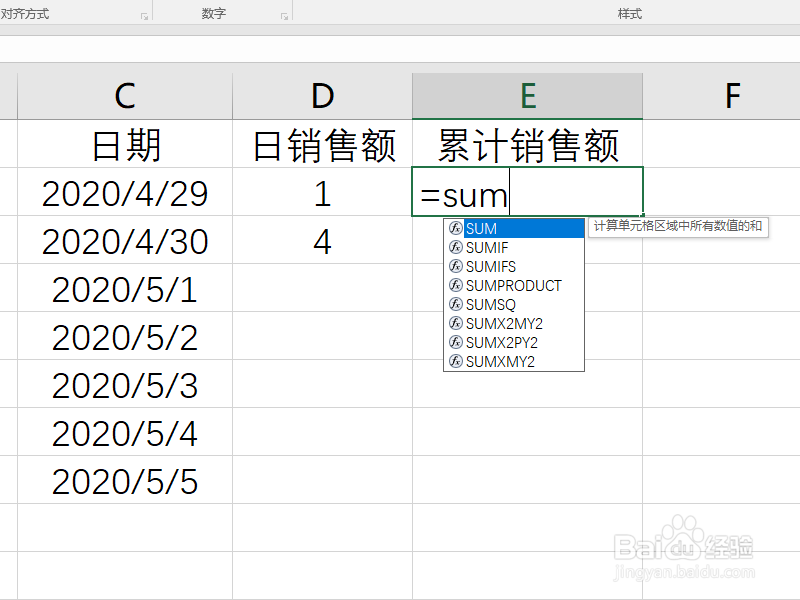Select the date cell 2020/4/30

coord(125,240)
